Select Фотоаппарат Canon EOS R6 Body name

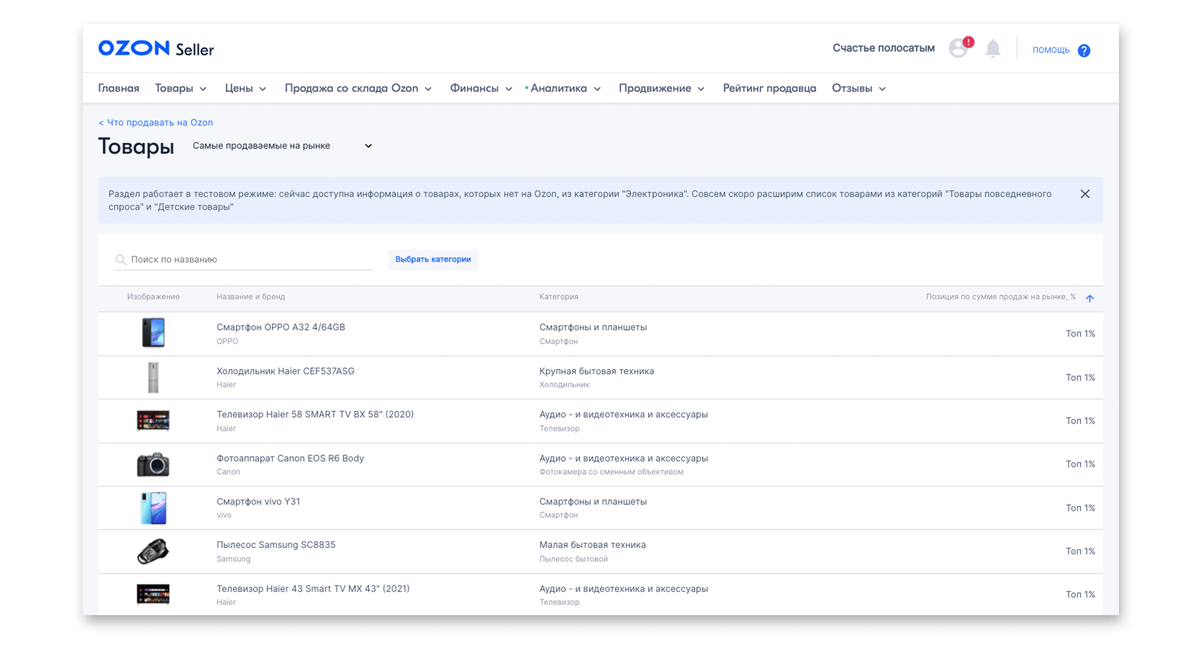290,458
